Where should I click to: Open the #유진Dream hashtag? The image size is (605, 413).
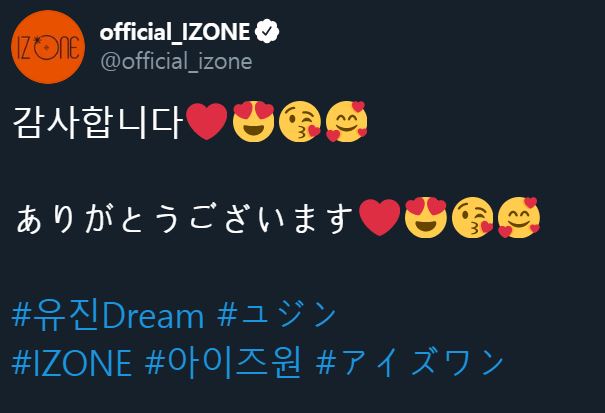(x=108, y=316)
